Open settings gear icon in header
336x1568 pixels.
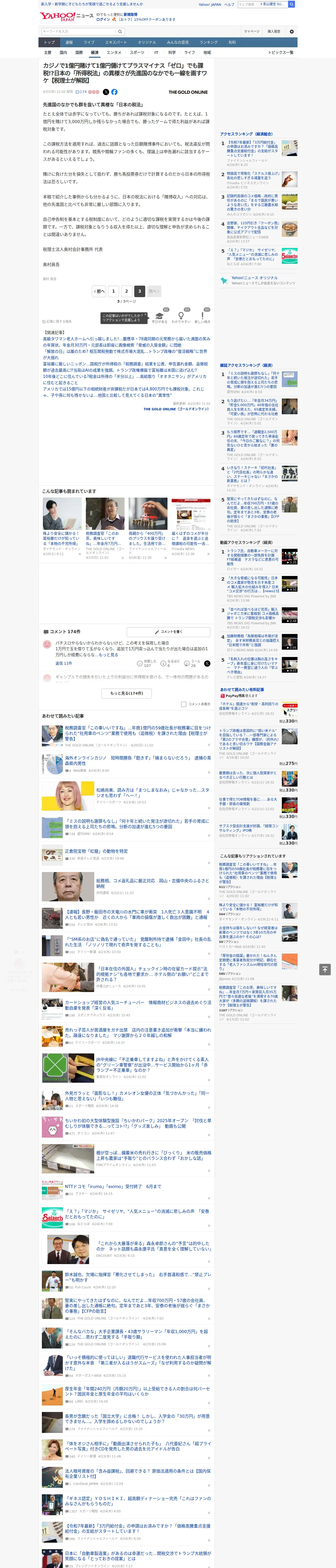[292, 32]
